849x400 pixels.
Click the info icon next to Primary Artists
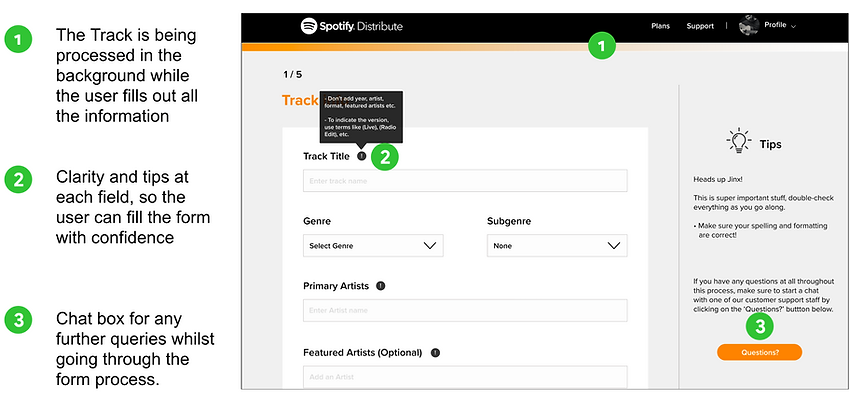click(381, 286)
